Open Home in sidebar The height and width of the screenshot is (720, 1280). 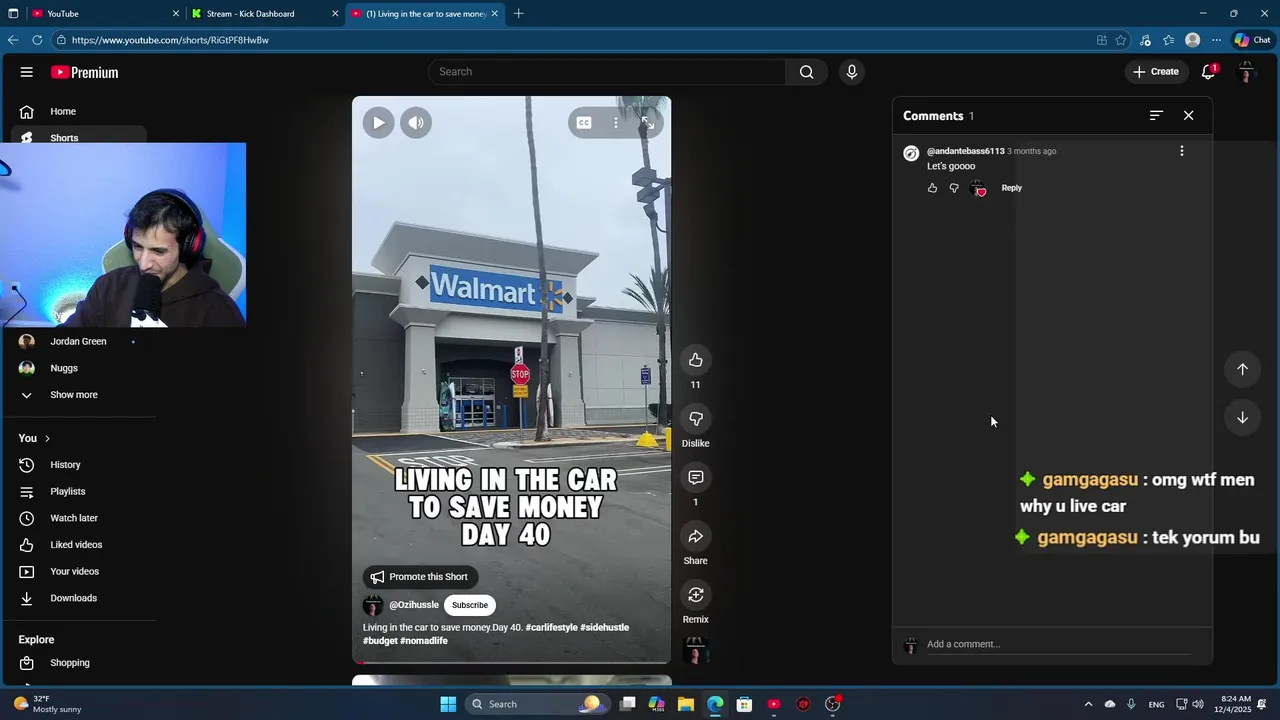coord(80,112)
